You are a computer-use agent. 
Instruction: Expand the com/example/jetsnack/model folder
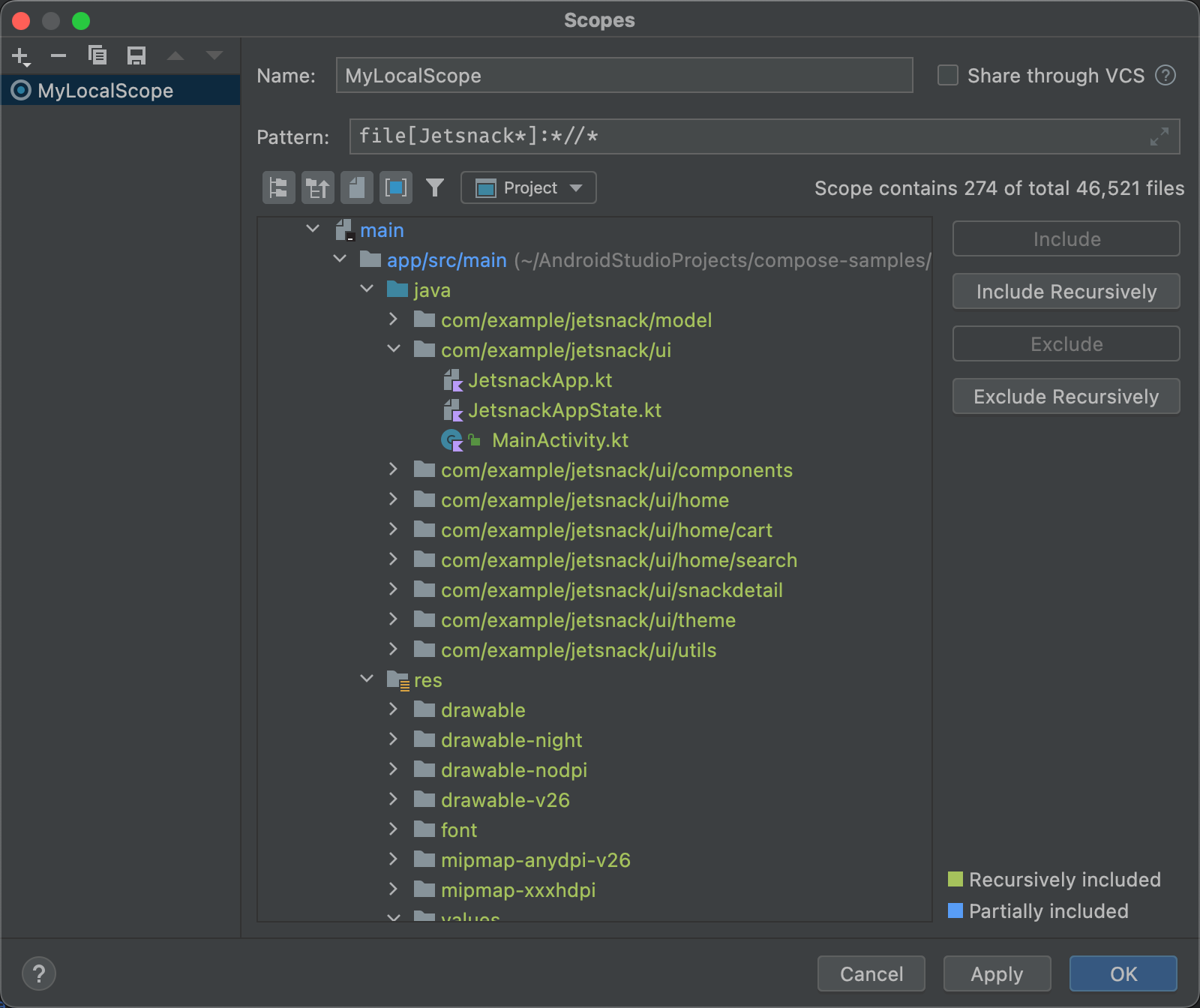tap(393, 319)
